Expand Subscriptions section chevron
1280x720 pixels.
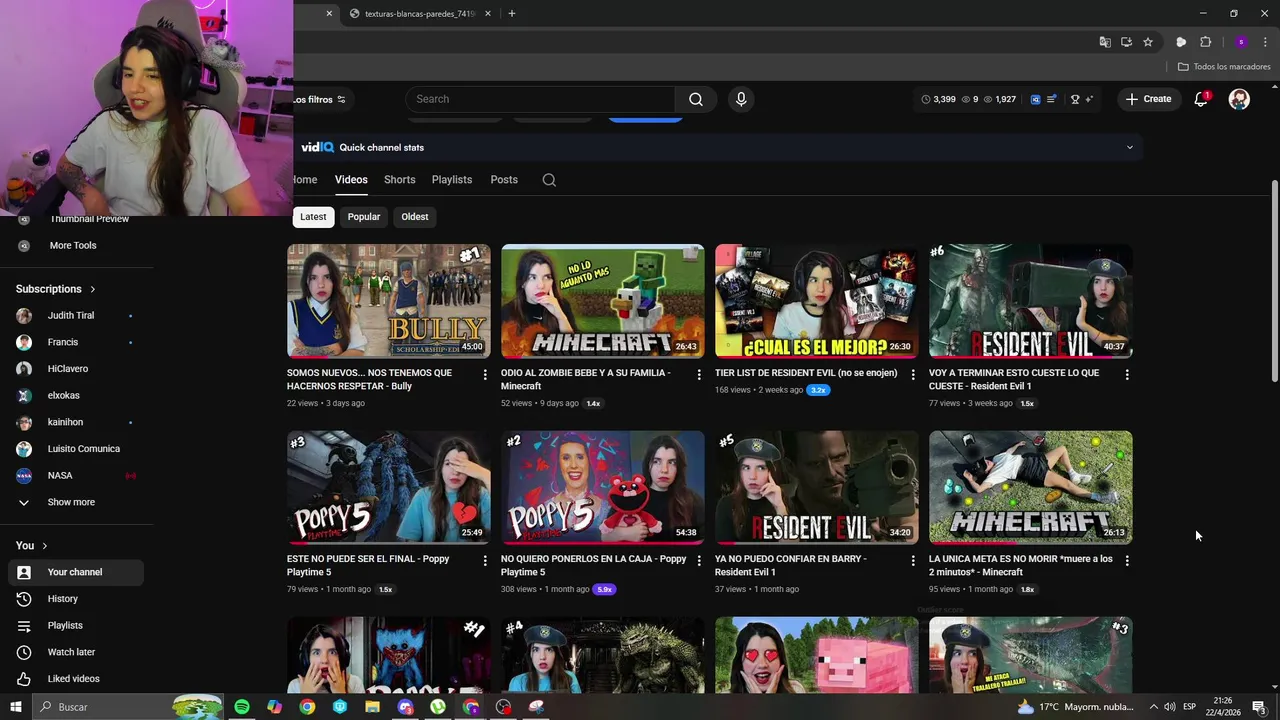click(x=92, y=290)
